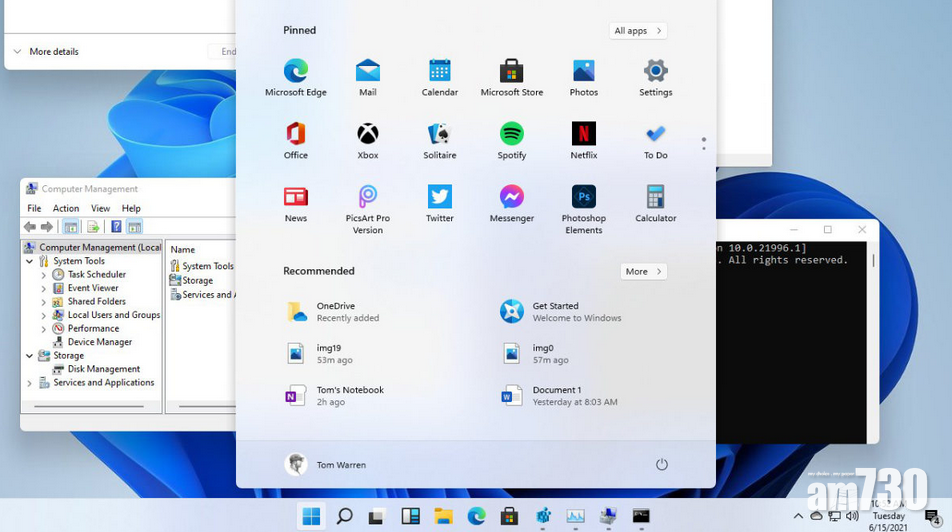Expand the Event Viewer node

pos(43,288)
